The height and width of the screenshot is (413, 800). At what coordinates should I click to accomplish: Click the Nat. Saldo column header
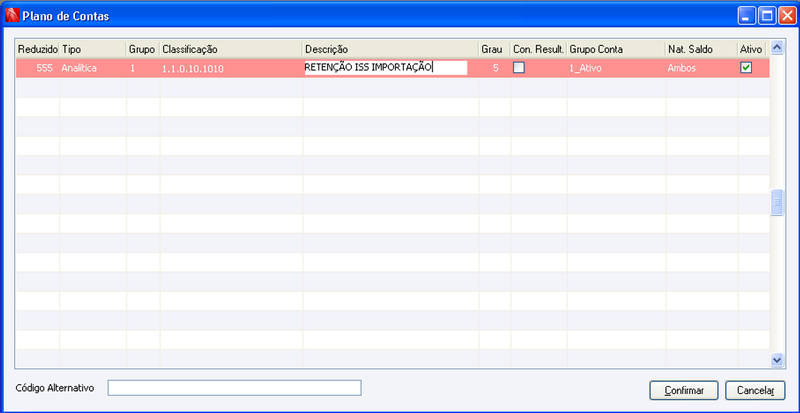click(x=702, y=50)
